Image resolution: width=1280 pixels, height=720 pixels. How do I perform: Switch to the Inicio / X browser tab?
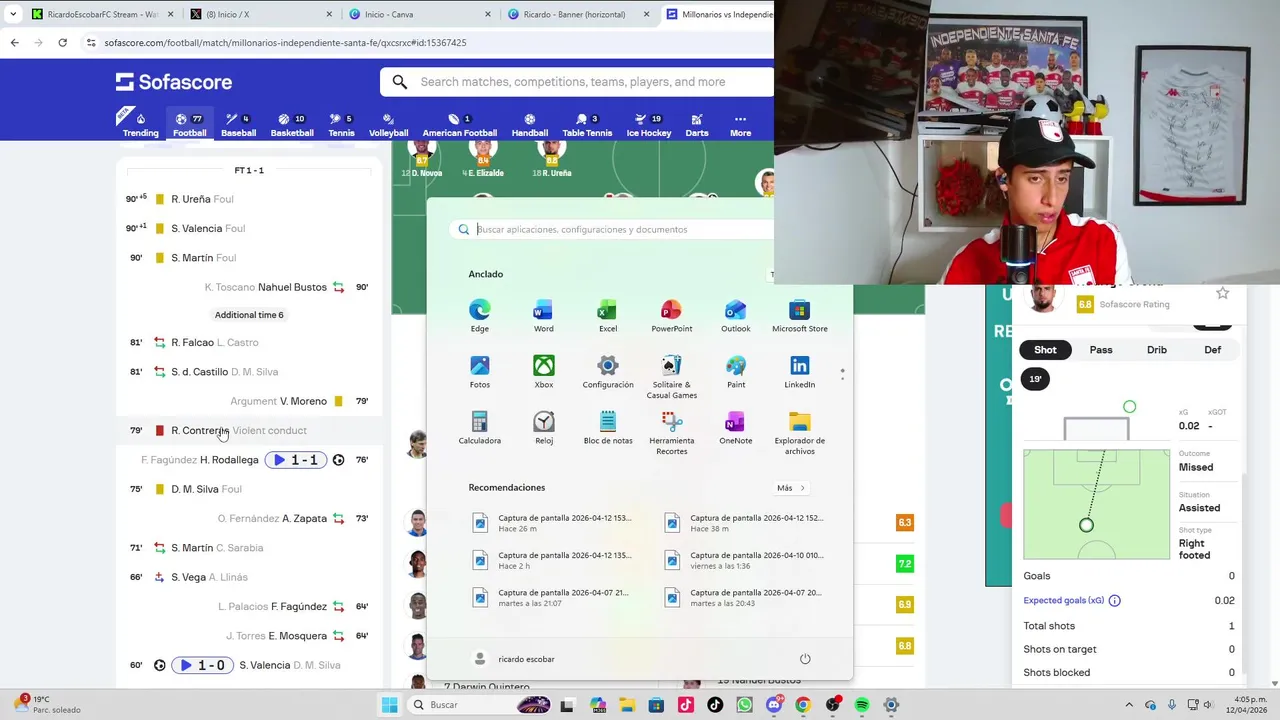coord(261,14)
